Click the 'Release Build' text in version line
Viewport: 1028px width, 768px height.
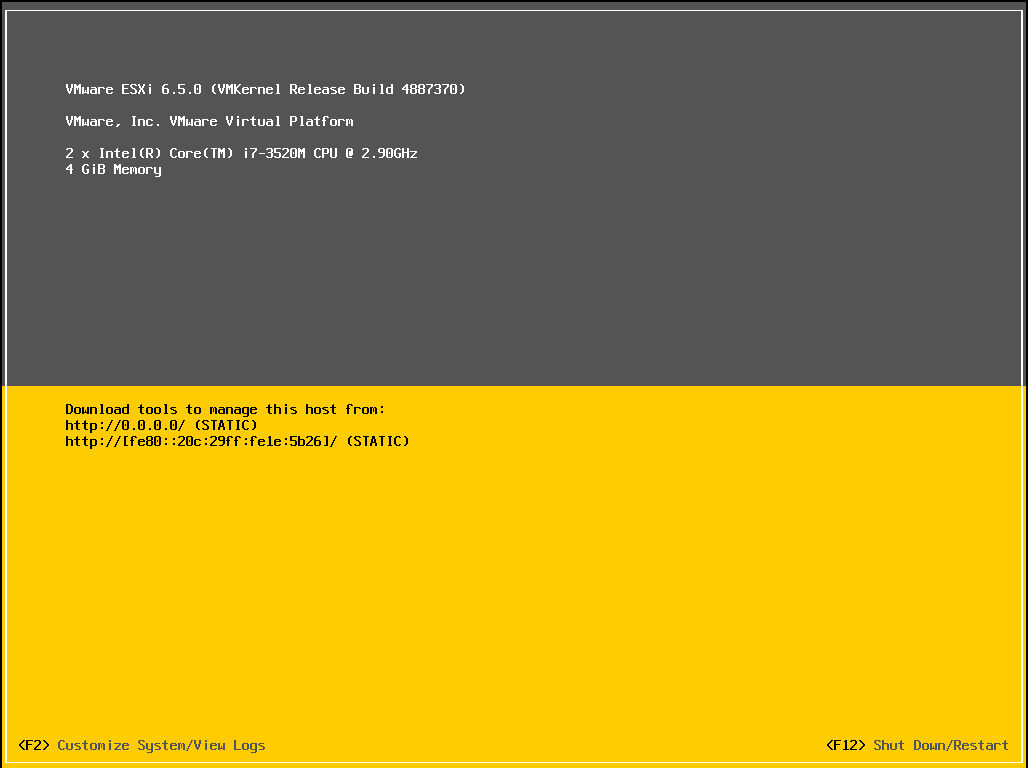pyautogui.click(x=341, y=89)
